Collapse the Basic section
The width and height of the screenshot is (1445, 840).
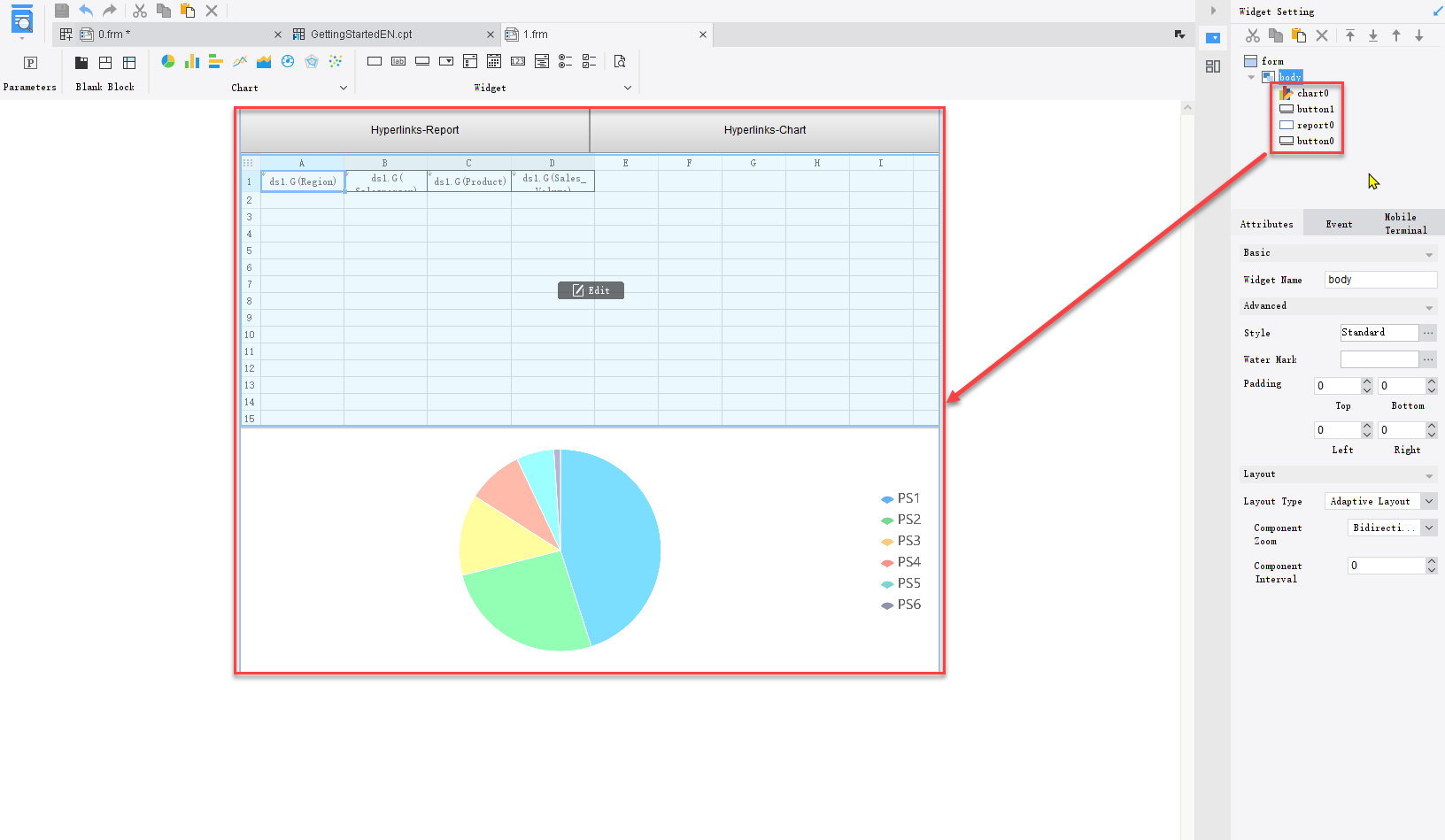pyautogui.click(x=1429, y=255)
